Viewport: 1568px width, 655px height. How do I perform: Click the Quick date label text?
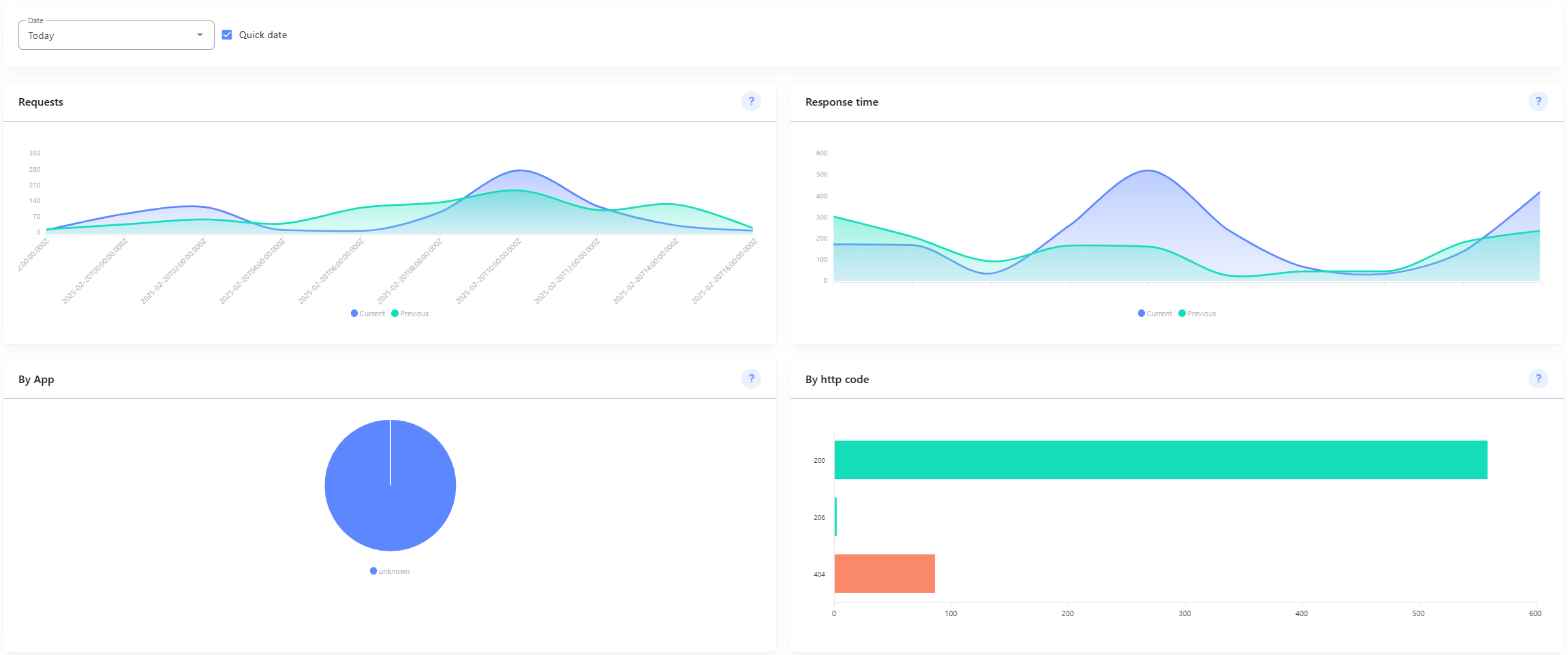pos(263,35)
